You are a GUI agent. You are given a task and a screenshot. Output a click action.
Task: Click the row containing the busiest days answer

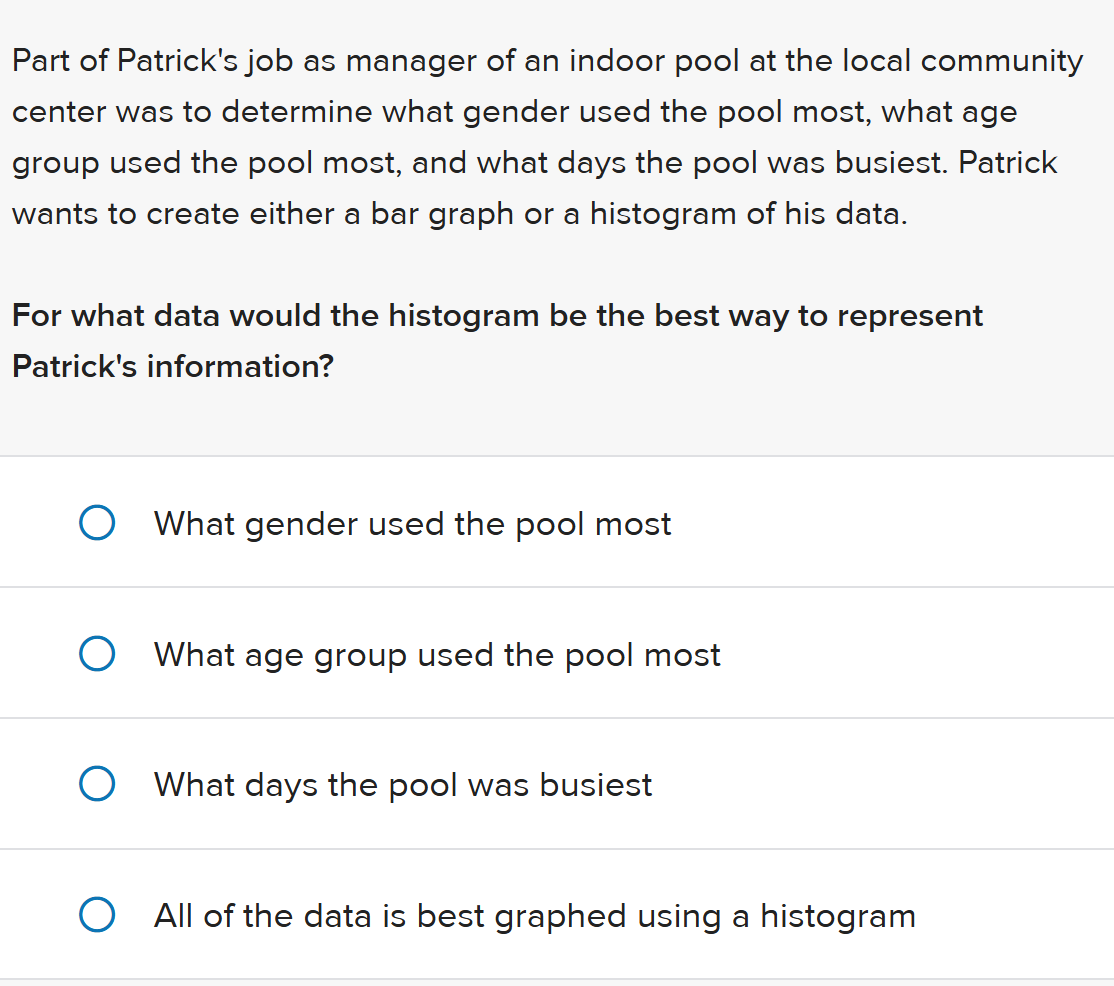557,784
